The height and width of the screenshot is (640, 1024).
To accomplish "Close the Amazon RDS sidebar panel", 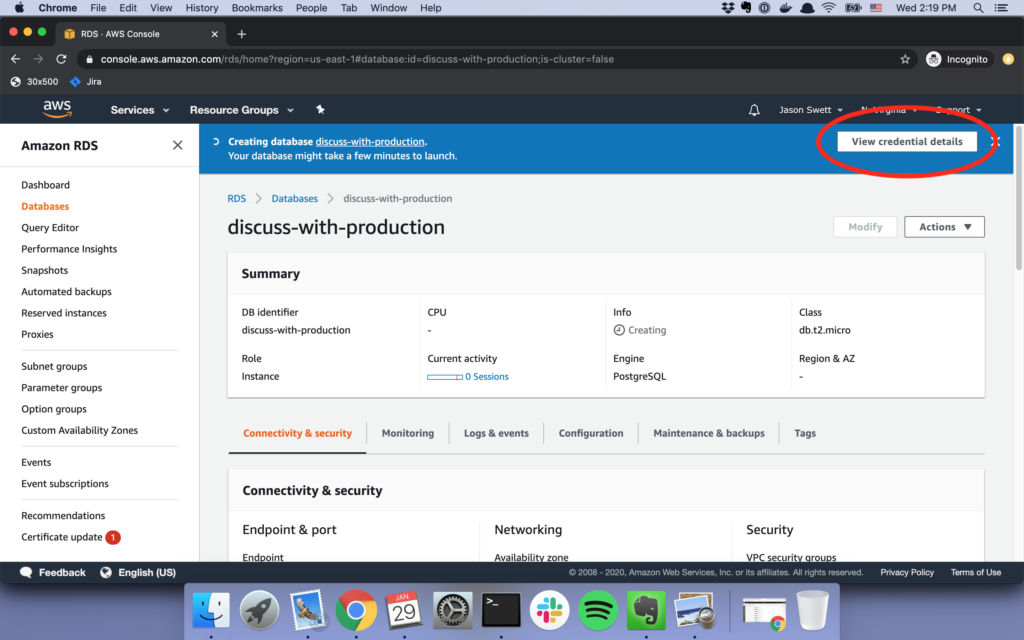I will click(x=177, y=145).
